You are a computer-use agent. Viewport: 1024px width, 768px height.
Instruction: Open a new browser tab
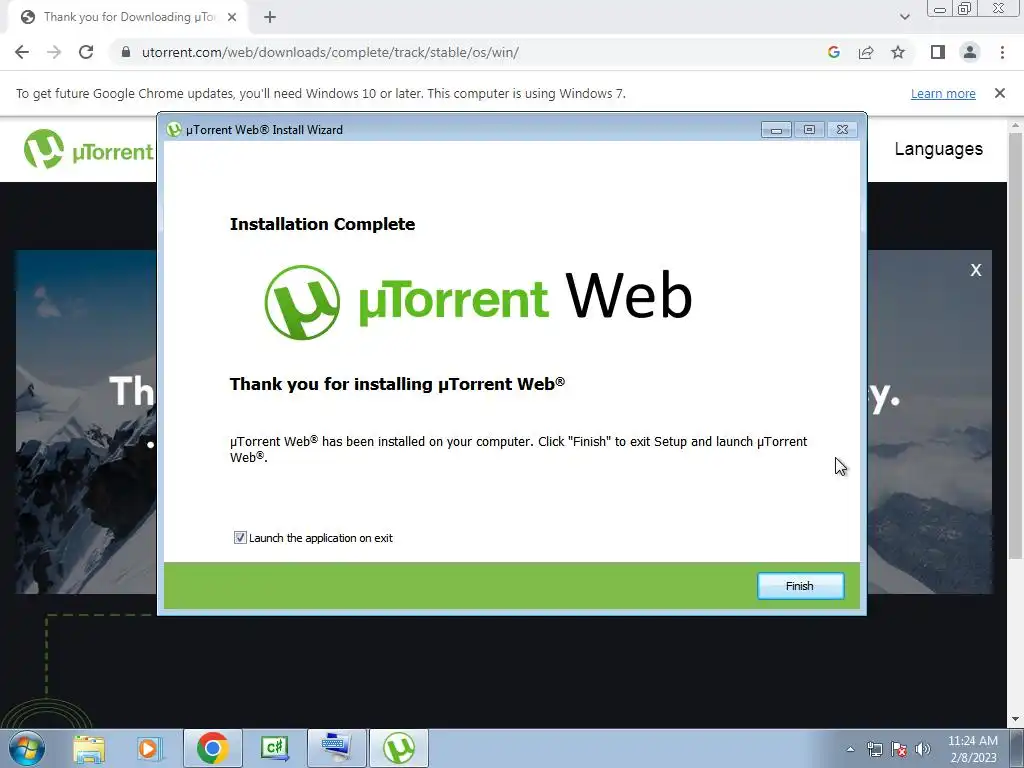pyautogui.click(x=270, y=17)
